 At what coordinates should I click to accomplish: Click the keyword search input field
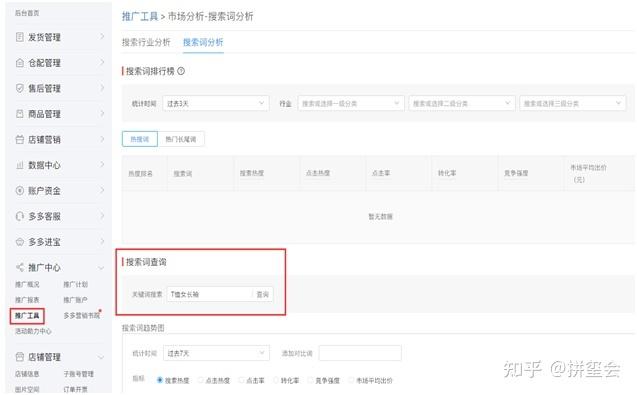(210, 294)
